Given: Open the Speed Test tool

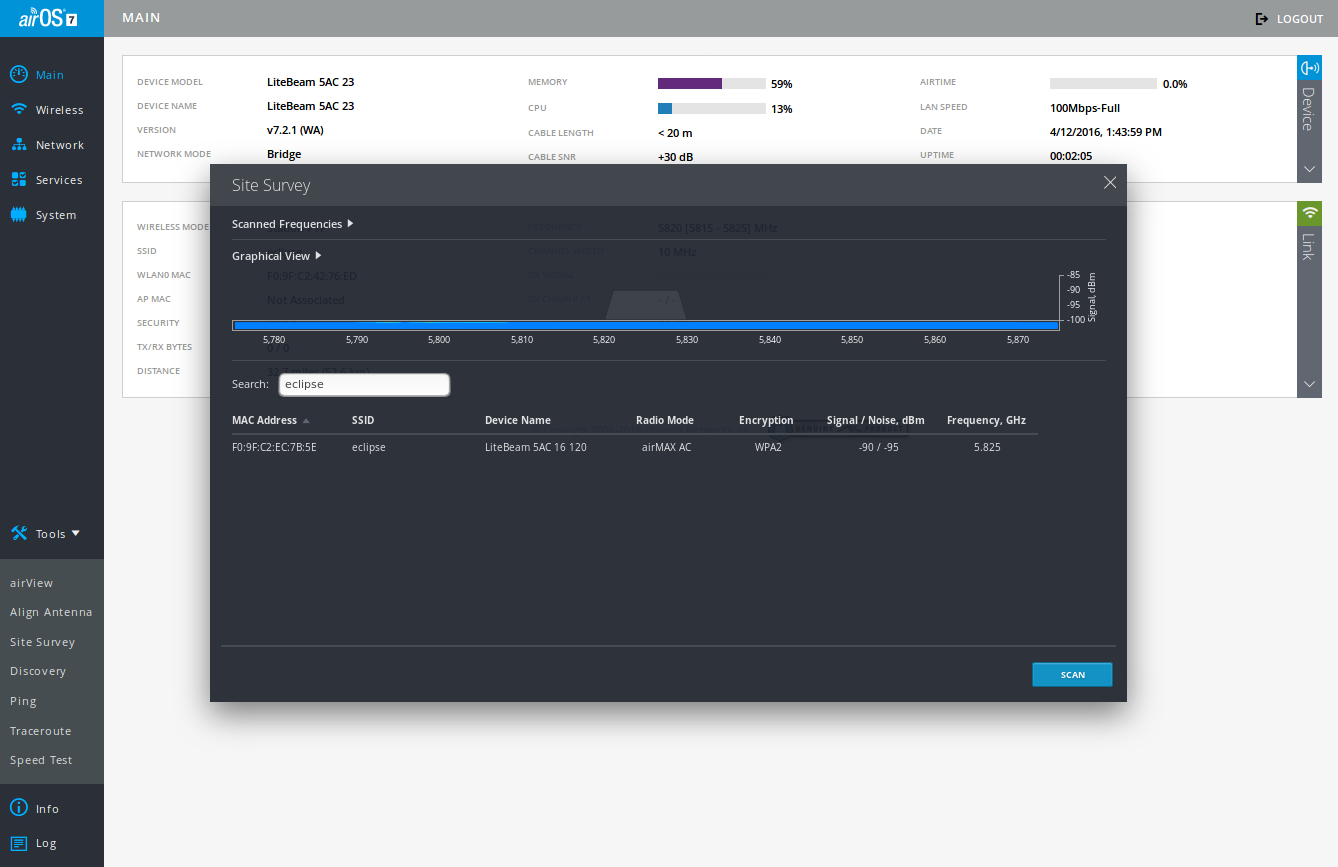Looking at the screenshot, I should pos(41,760).
